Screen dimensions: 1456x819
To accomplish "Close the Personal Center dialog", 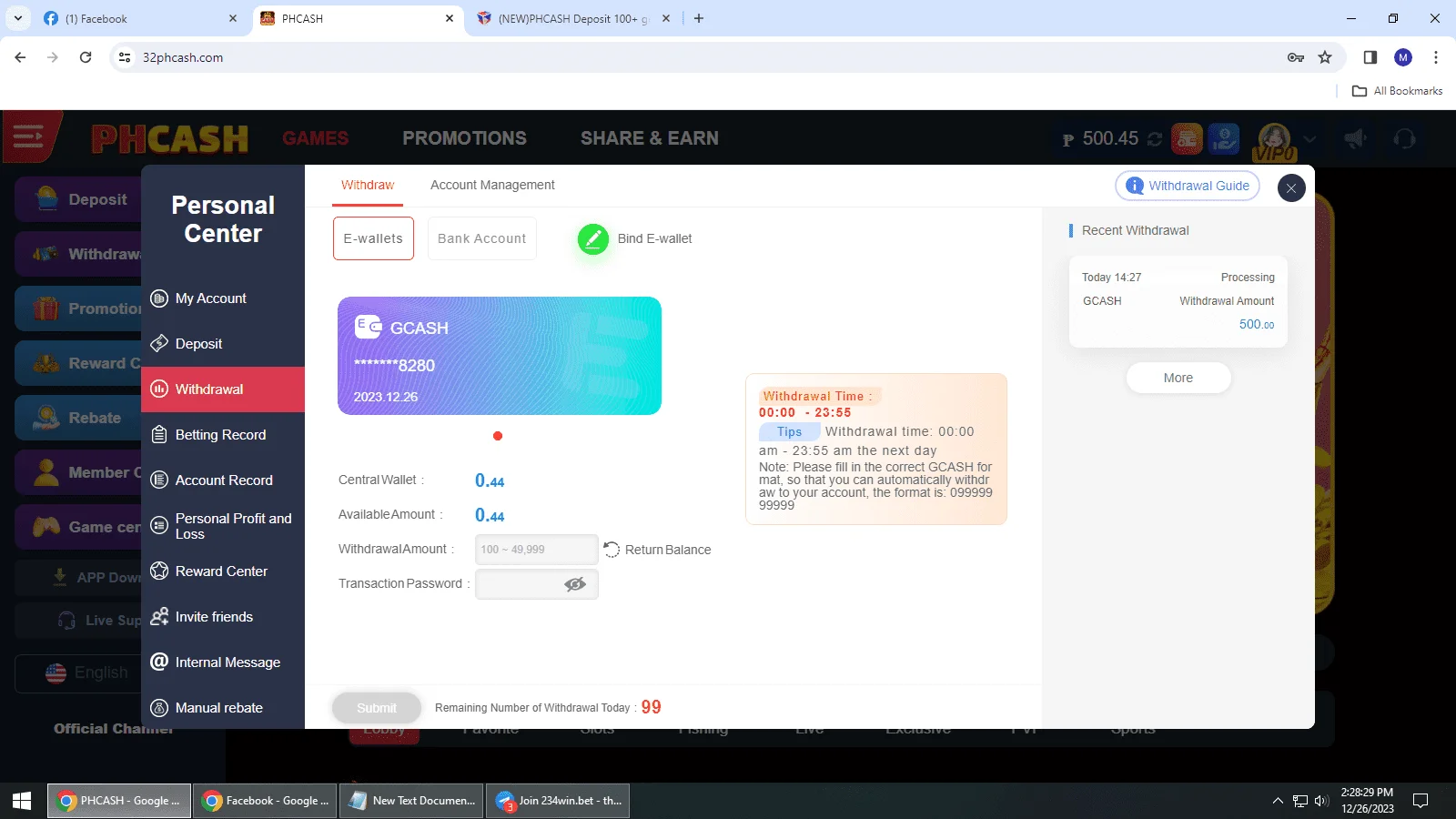I will pos(1291,188).
